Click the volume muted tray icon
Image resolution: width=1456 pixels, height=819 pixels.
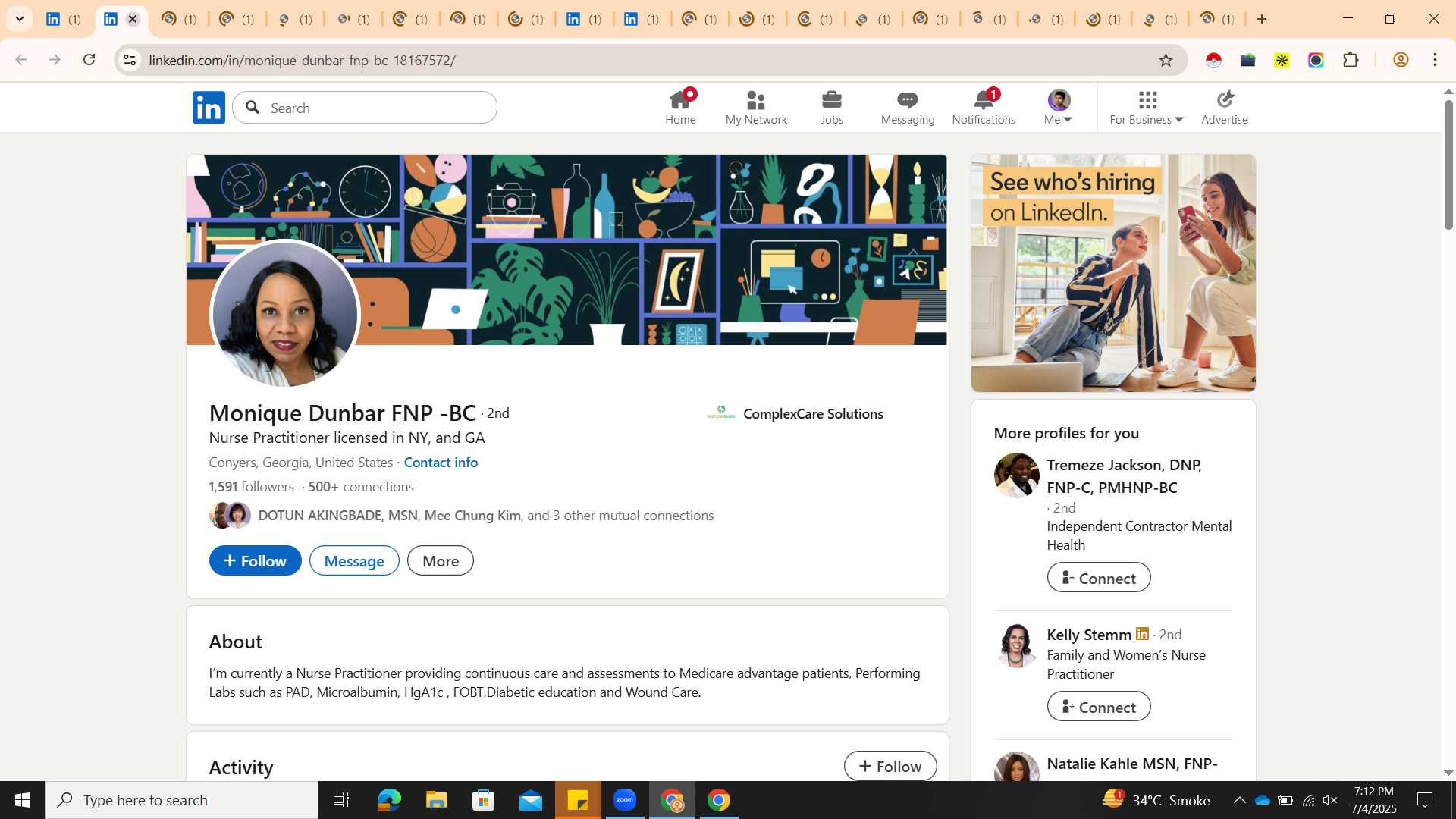click(x=1330, y=800)
